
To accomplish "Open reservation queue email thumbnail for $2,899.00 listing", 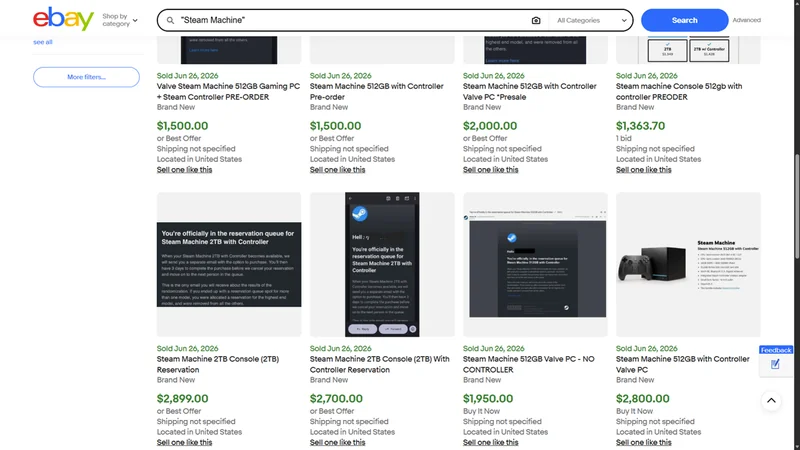I will (x=229, y=264).
